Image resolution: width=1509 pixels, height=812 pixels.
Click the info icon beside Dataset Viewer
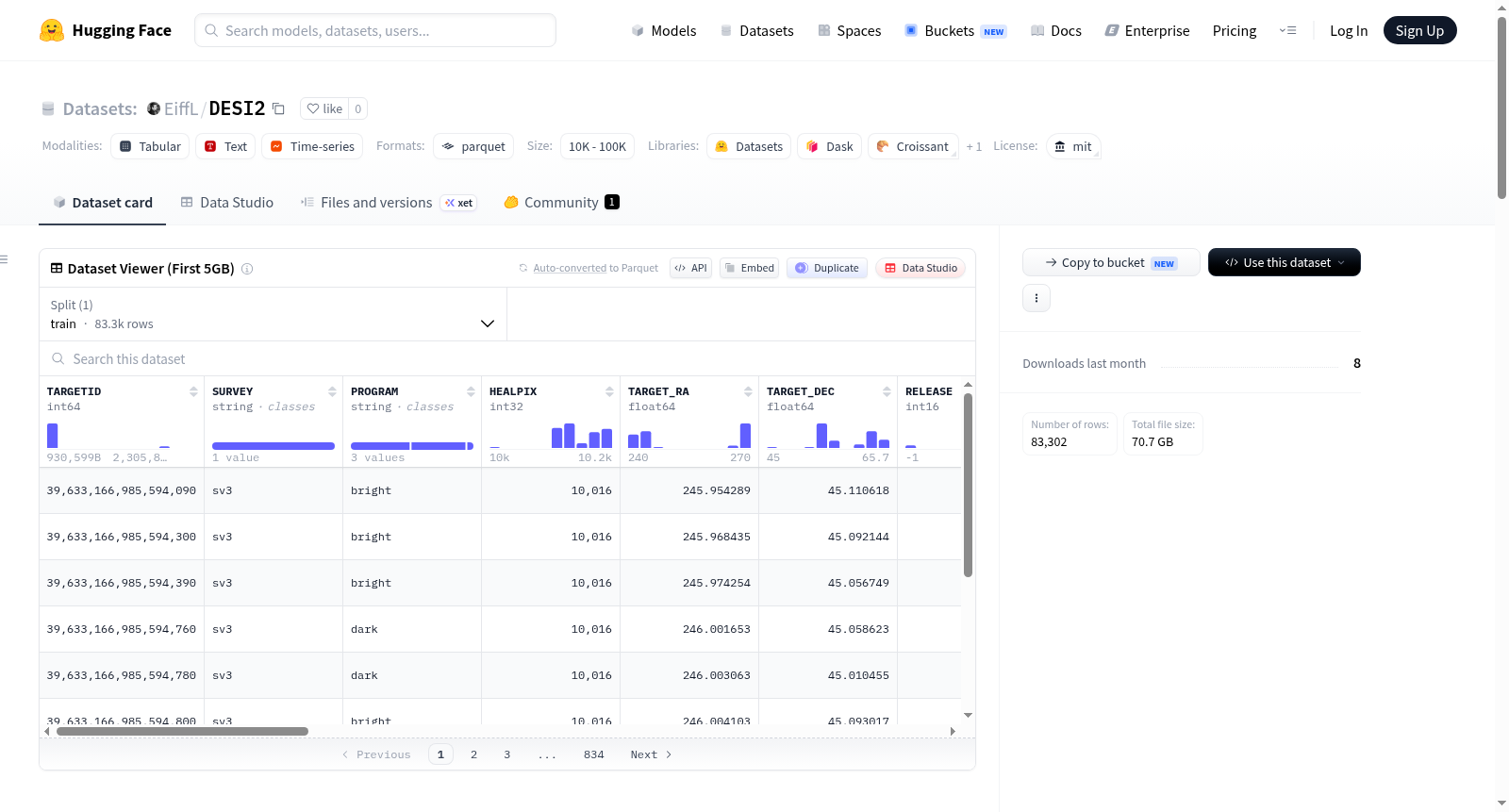coord(247,269)
